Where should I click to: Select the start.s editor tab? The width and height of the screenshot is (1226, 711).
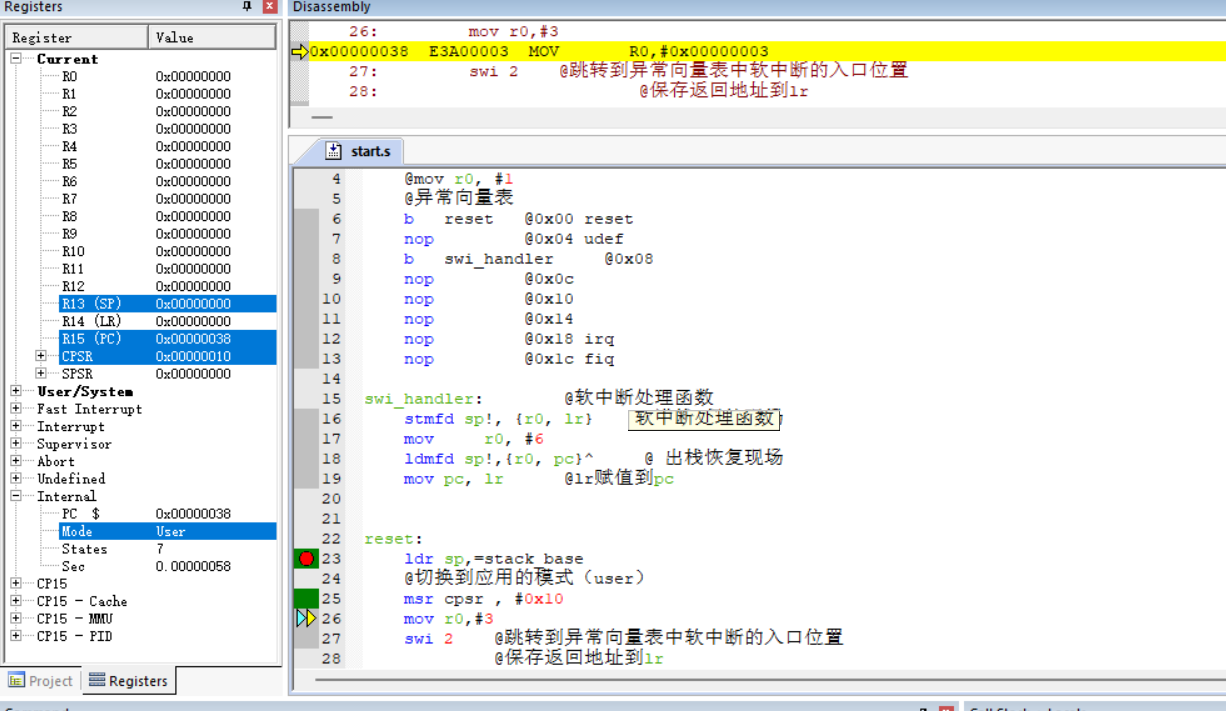click(369, 151)
